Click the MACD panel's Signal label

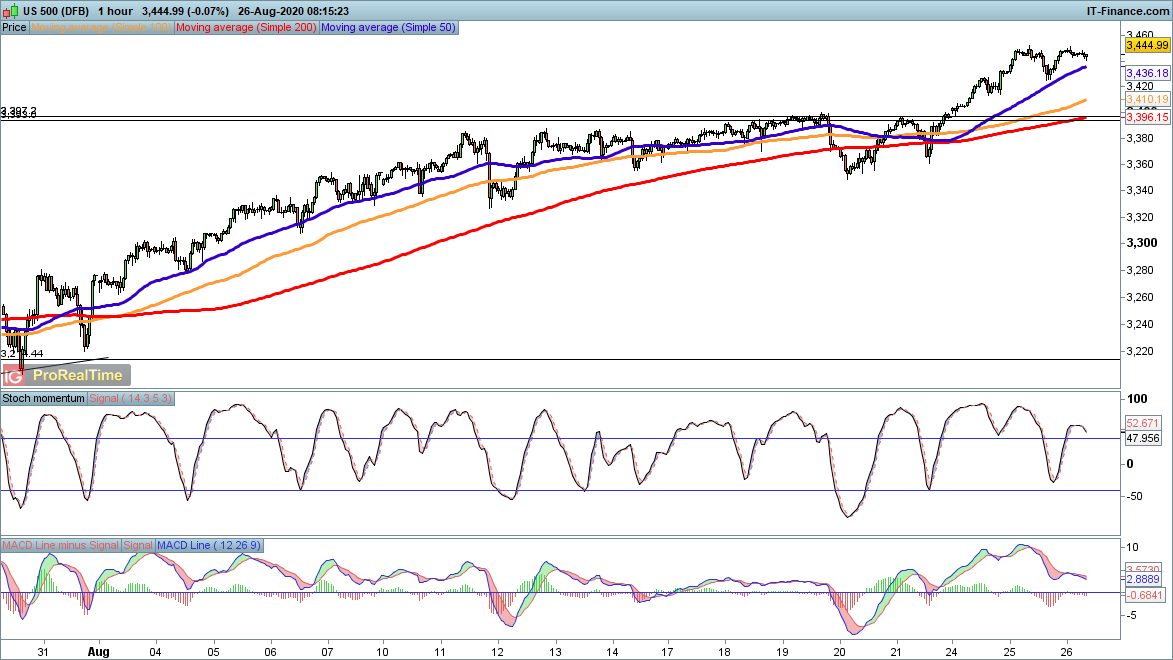coord(138,545)
